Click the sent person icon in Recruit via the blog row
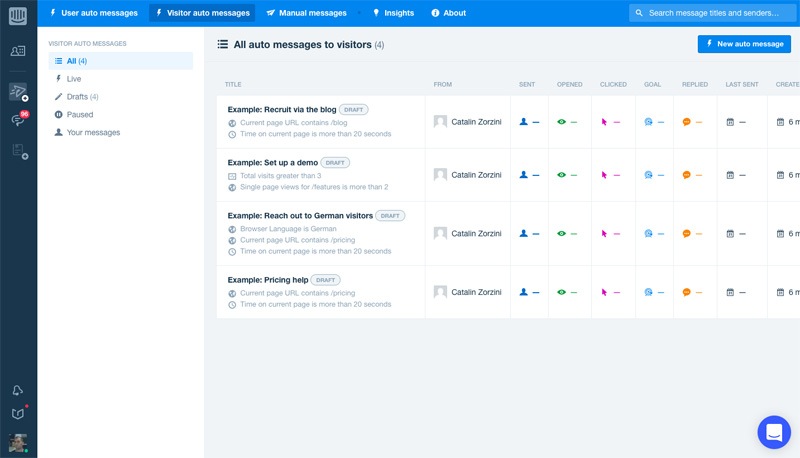Screen dimensions: 800x458 click(x=523, y=122)
